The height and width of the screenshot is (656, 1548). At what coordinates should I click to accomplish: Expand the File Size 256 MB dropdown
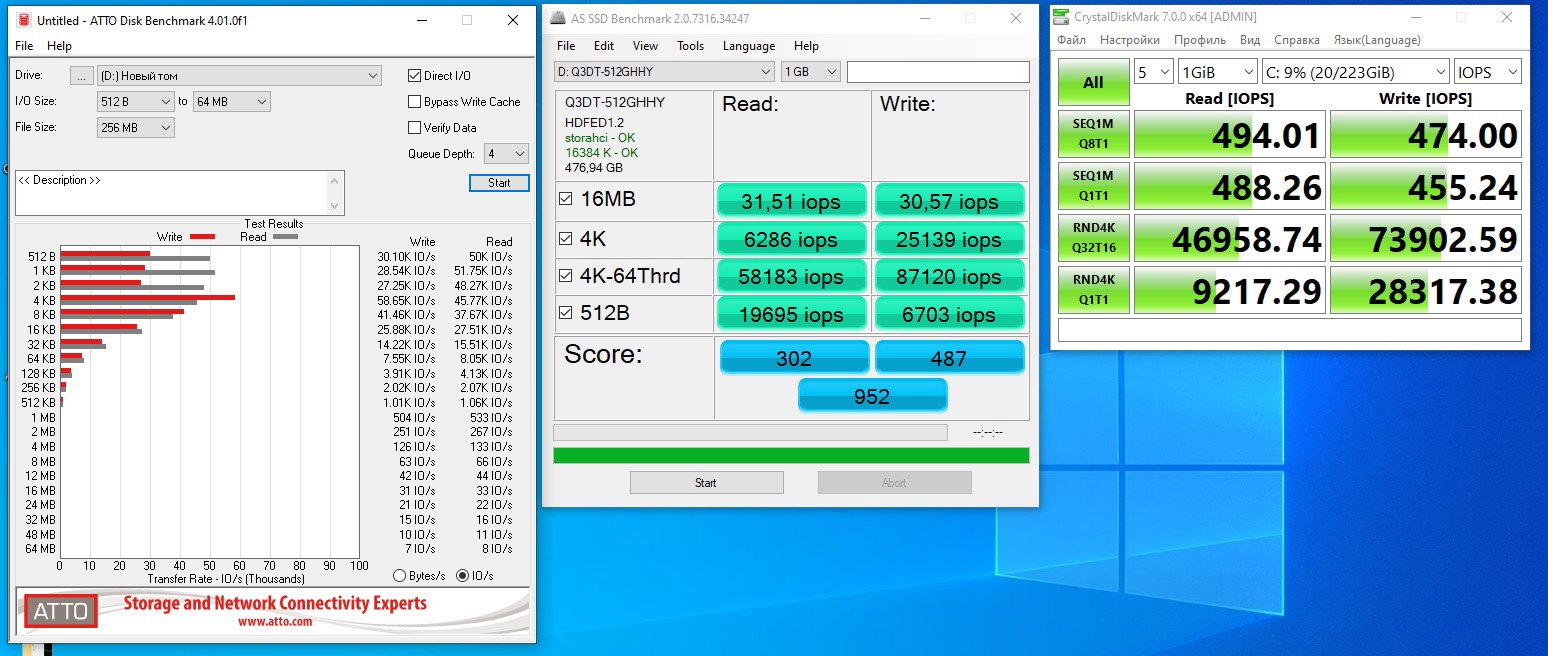tap(136, 128)
